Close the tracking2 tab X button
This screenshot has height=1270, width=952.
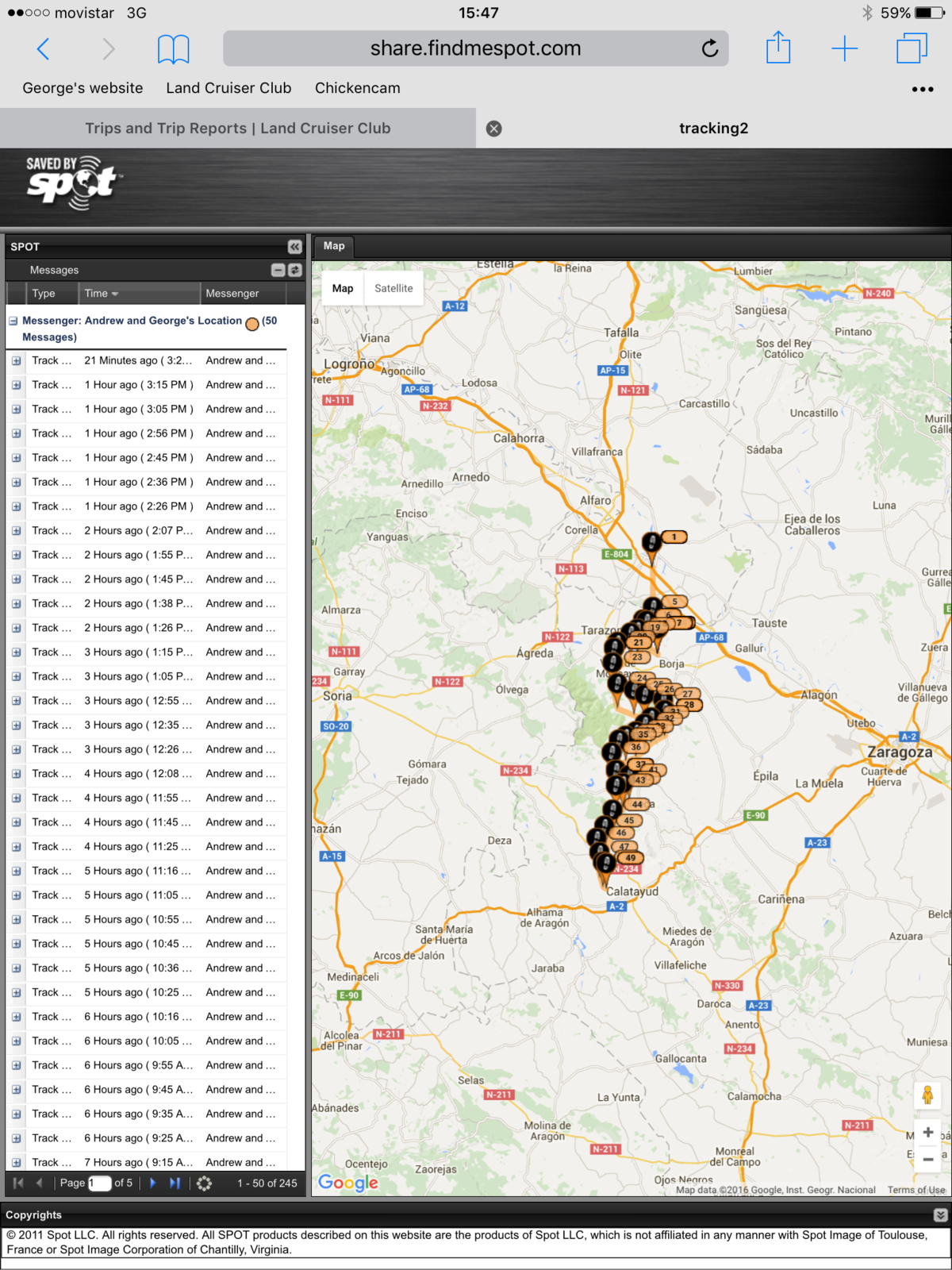(493, 129)
